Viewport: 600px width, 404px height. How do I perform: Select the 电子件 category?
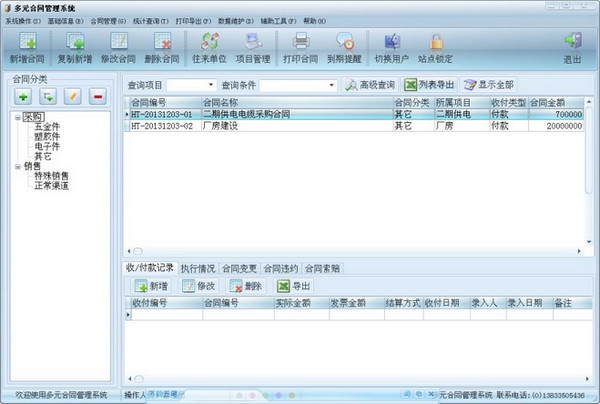(x=47, y=147)
